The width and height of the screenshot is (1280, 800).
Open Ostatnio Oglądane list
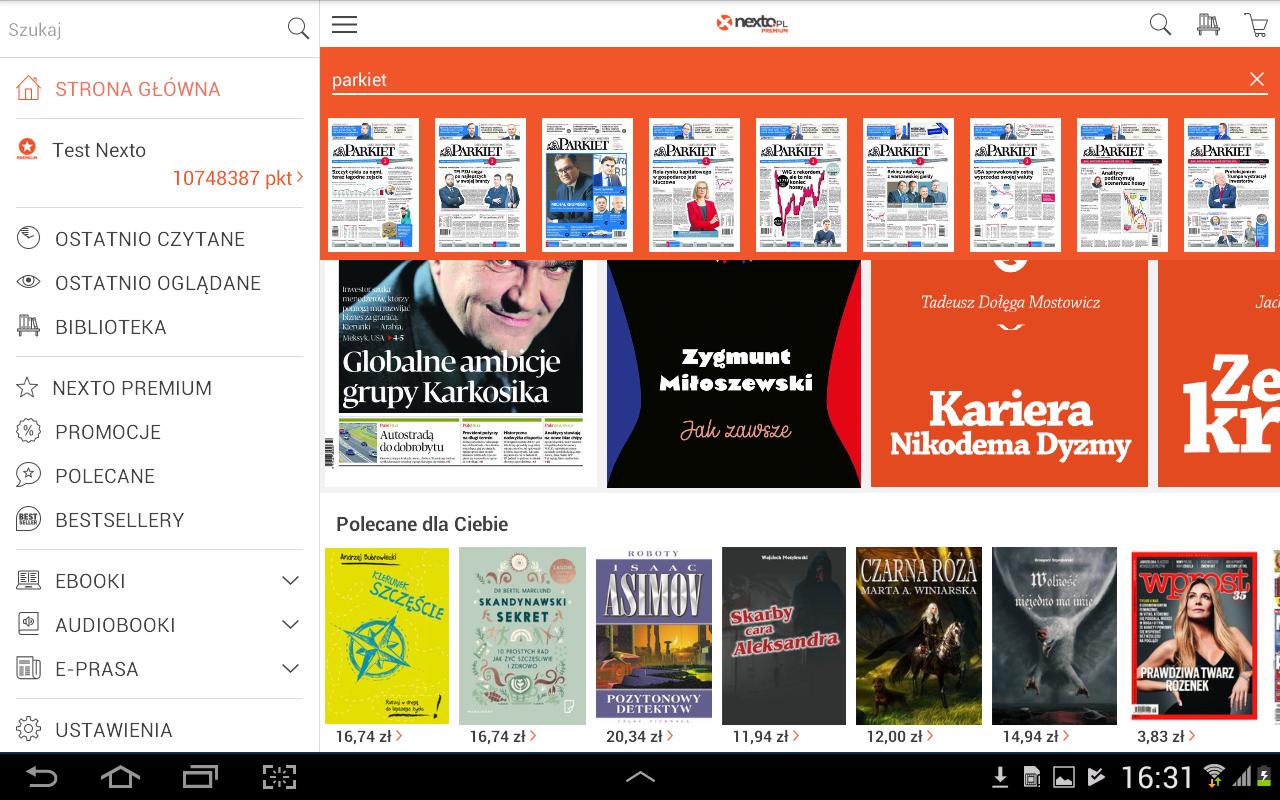pos(160,283)
